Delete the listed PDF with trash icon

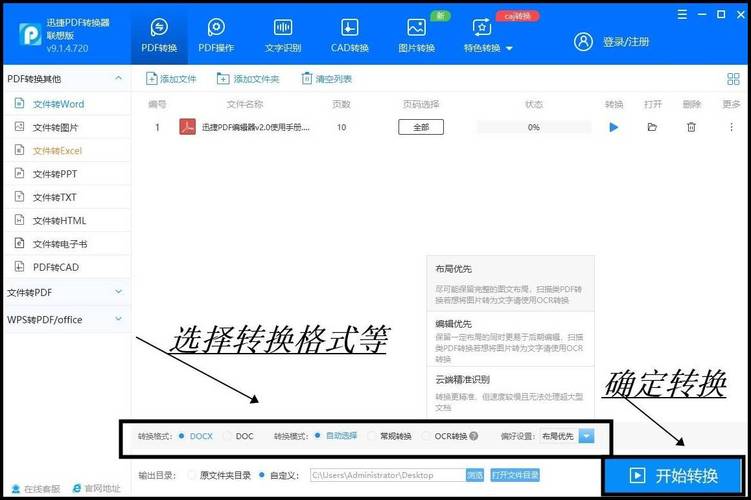click(x=691, y=127)
